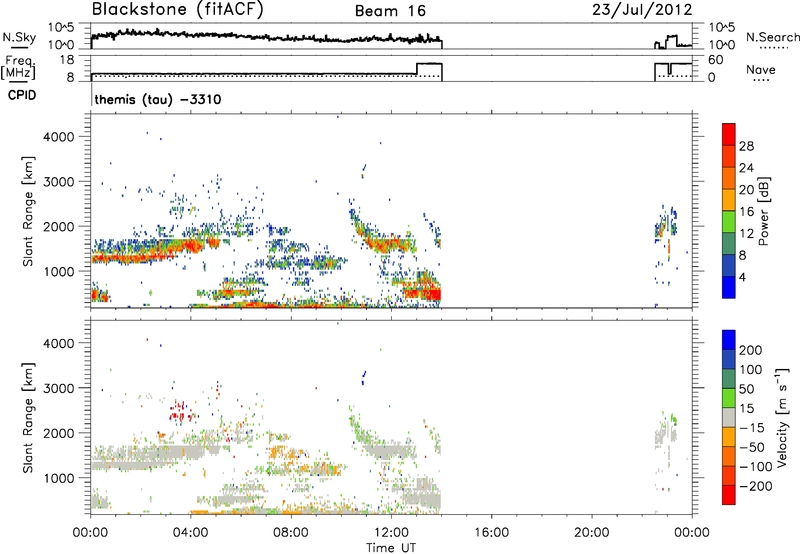The width and height of the screenshot is (800, 554).
Task: Click the gray segment of velocity colorbar
Action: click(729, 417)
